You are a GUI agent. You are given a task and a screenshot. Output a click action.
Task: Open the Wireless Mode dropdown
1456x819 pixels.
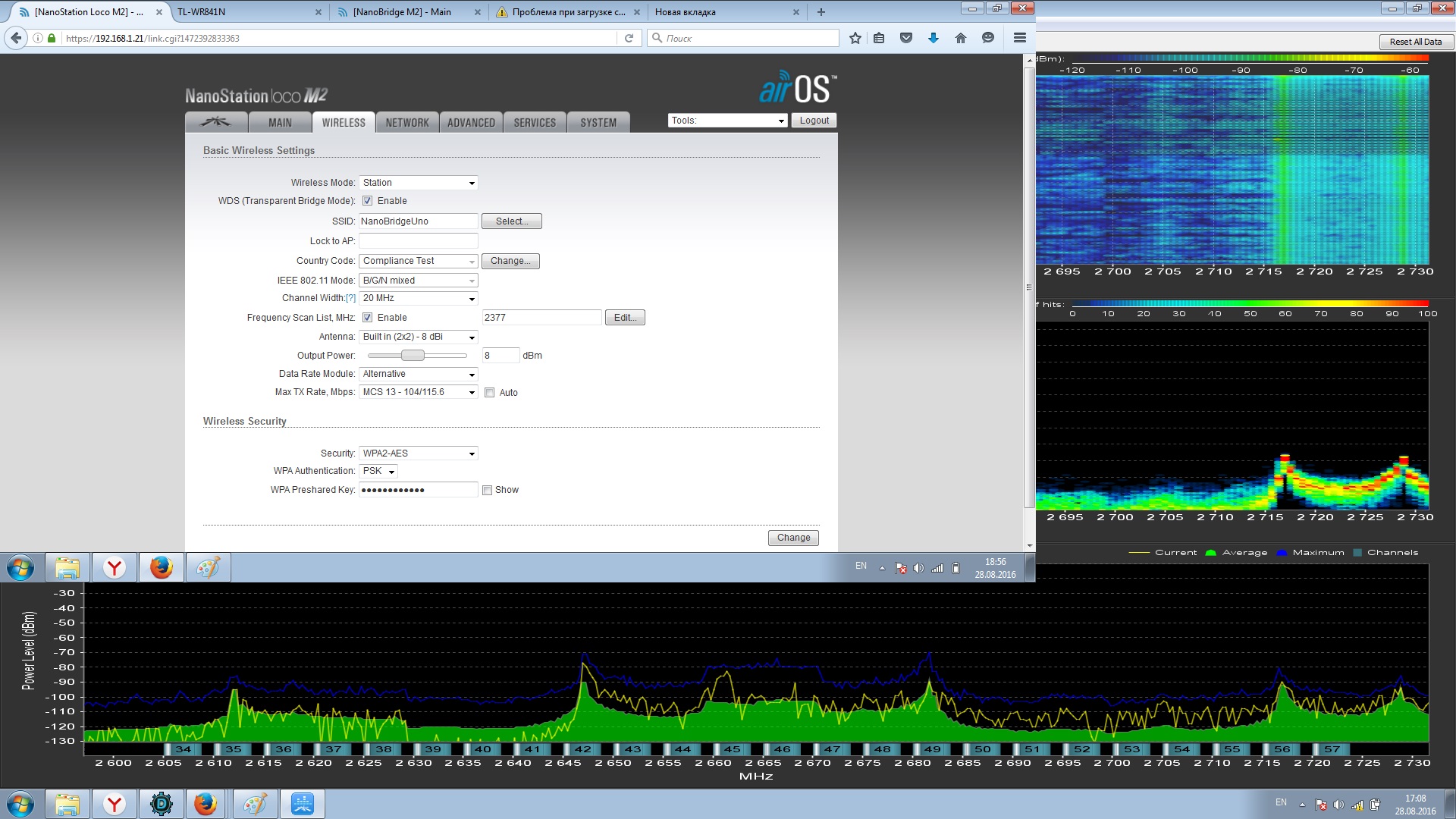click(x=419, y=183)
